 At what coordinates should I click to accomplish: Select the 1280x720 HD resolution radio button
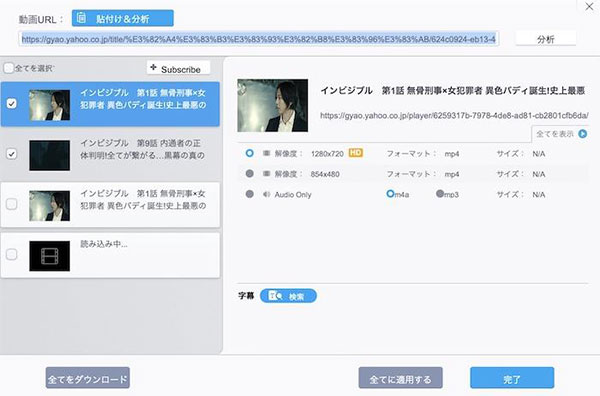point(249,153)
